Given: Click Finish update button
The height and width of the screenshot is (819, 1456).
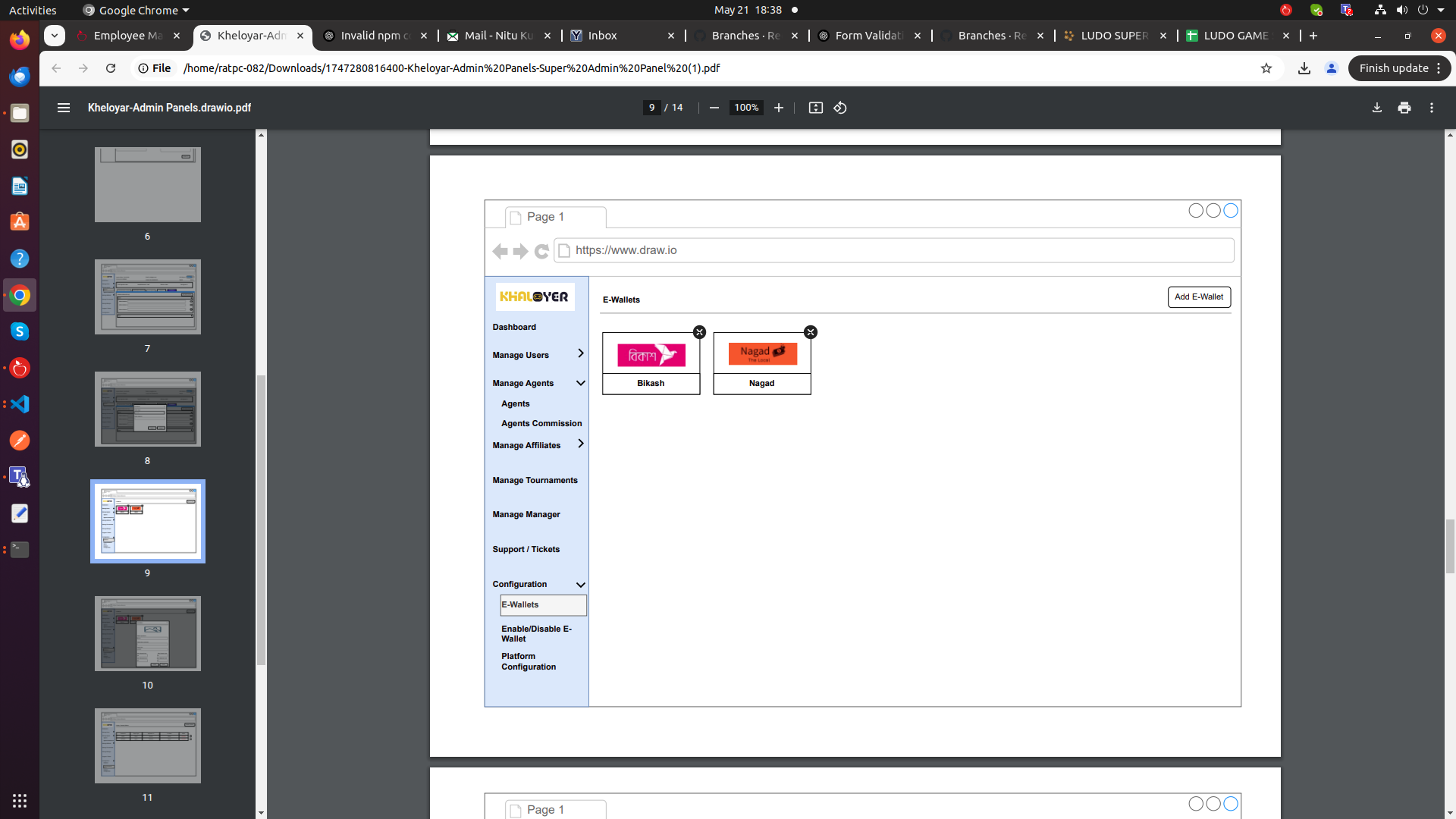Looking at the screenshot, I should pyautogui.click(x=1399, y=68).
